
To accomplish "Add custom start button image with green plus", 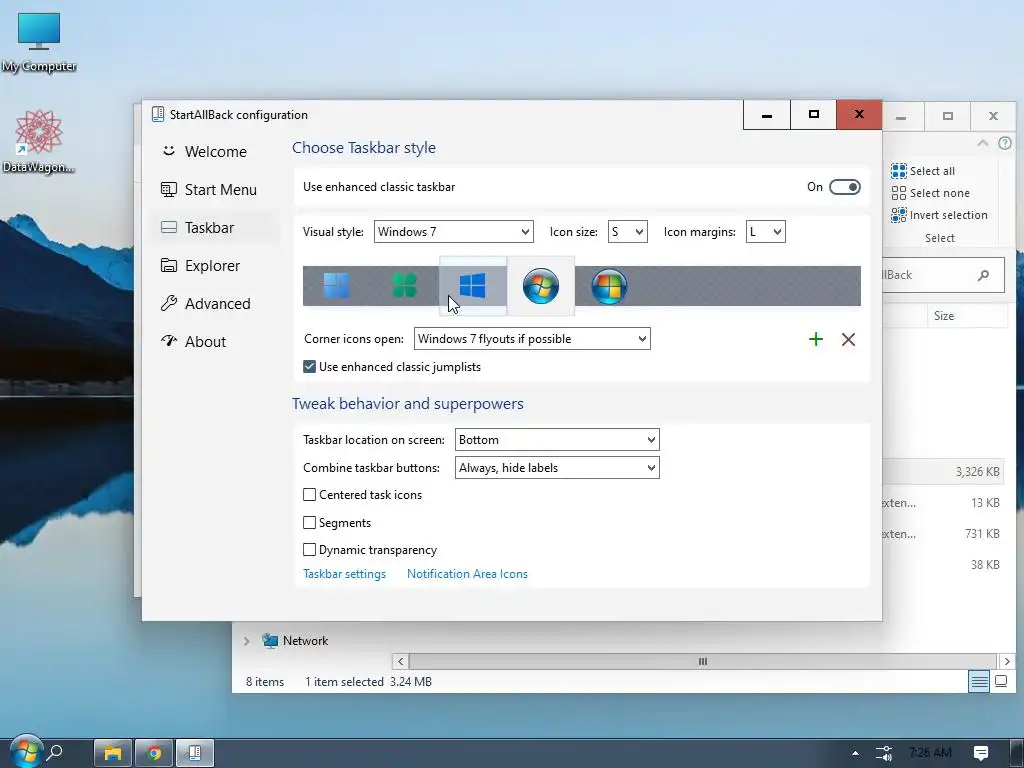I will (816, 339).
